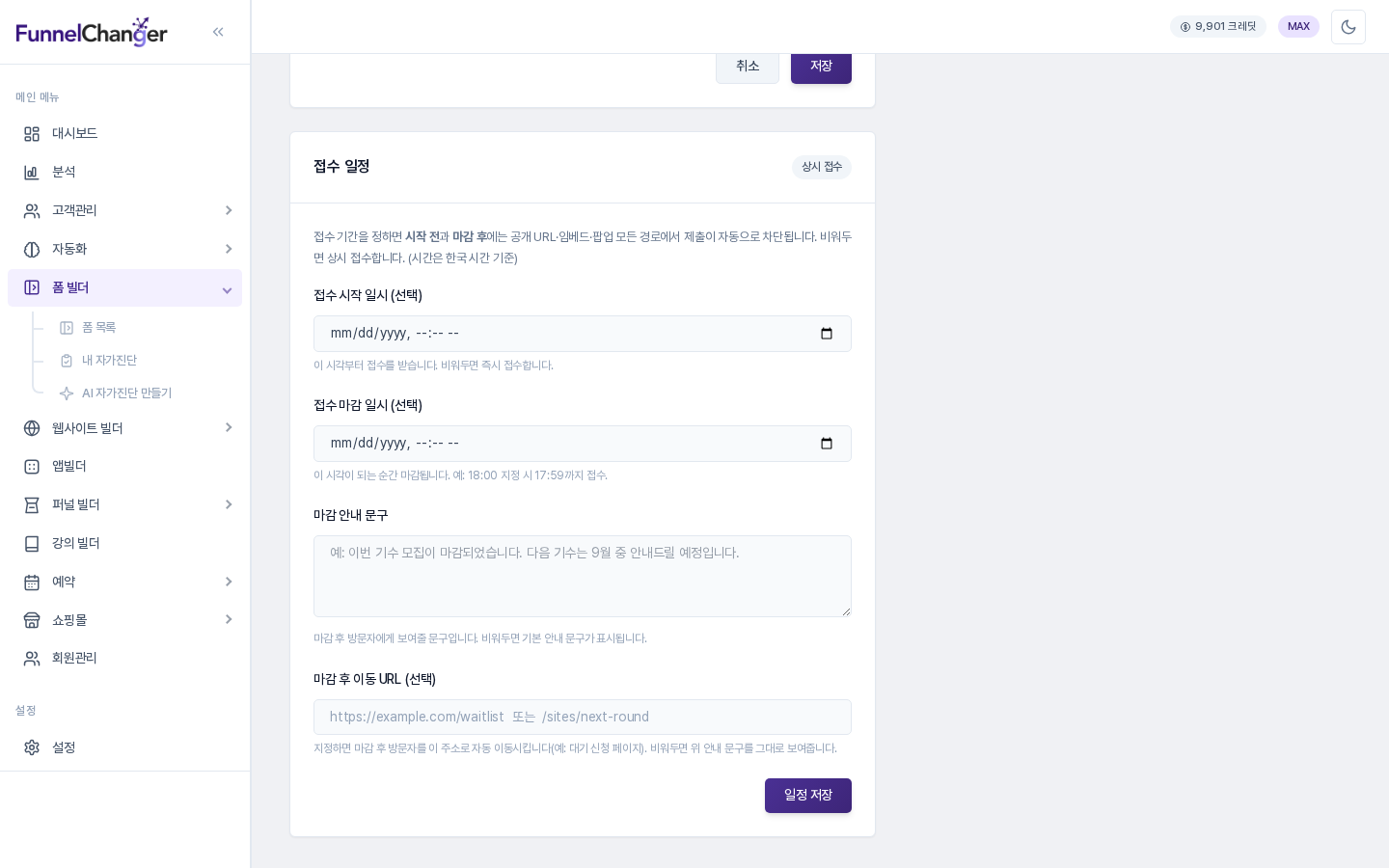The width and height of the screenshot is (1389, 868).
Task: Click the 내 자가진단 clipboard icon
Action: pos(67,361)
